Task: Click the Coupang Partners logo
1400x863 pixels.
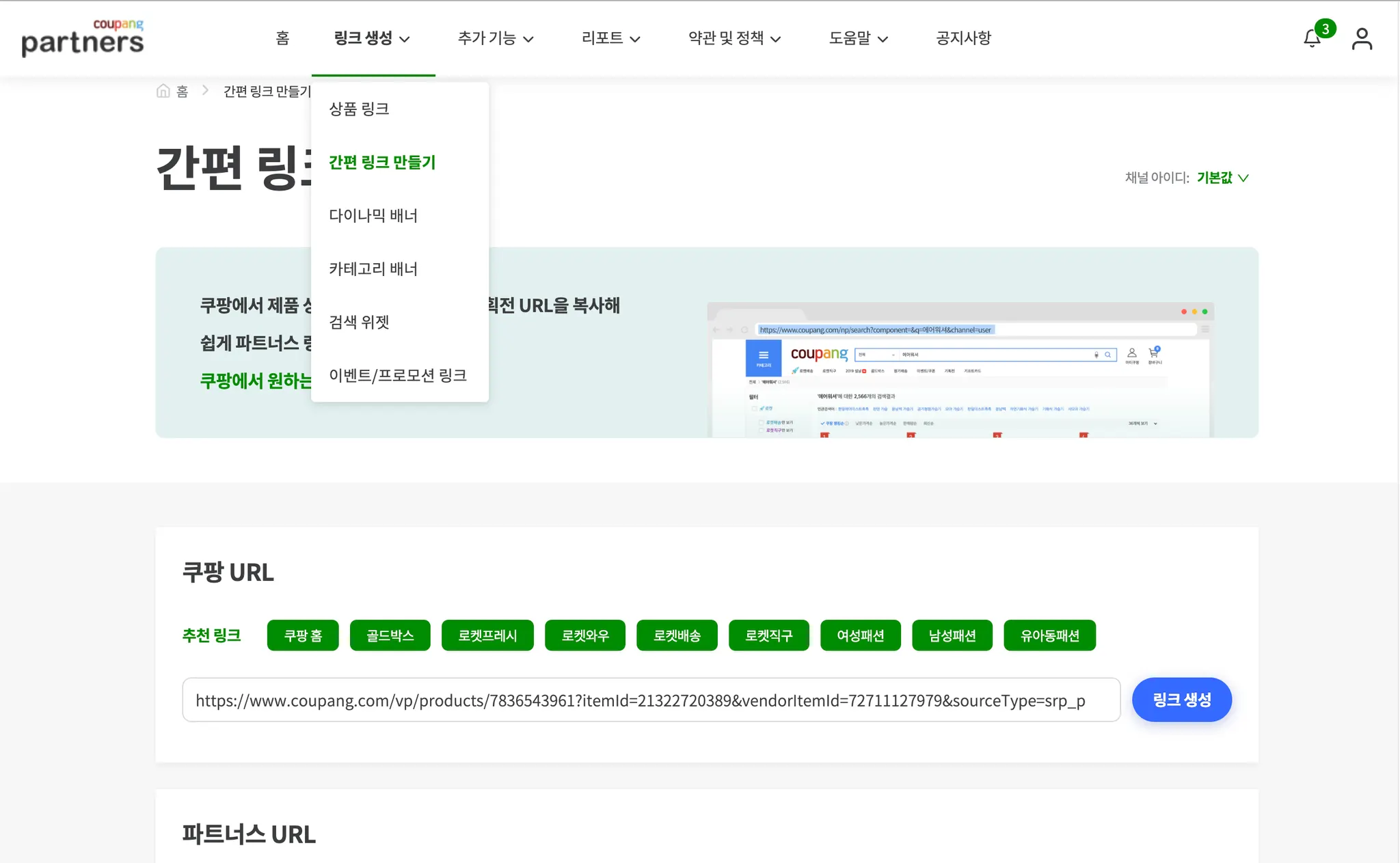Action: click(x=83, y=38)
